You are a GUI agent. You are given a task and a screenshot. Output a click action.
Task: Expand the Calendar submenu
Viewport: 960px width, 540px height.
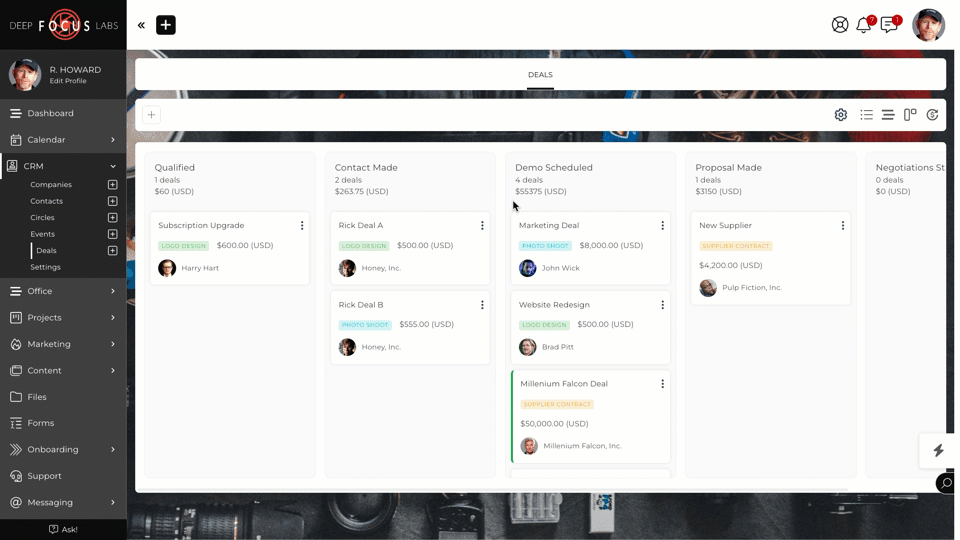click(112, 140)
